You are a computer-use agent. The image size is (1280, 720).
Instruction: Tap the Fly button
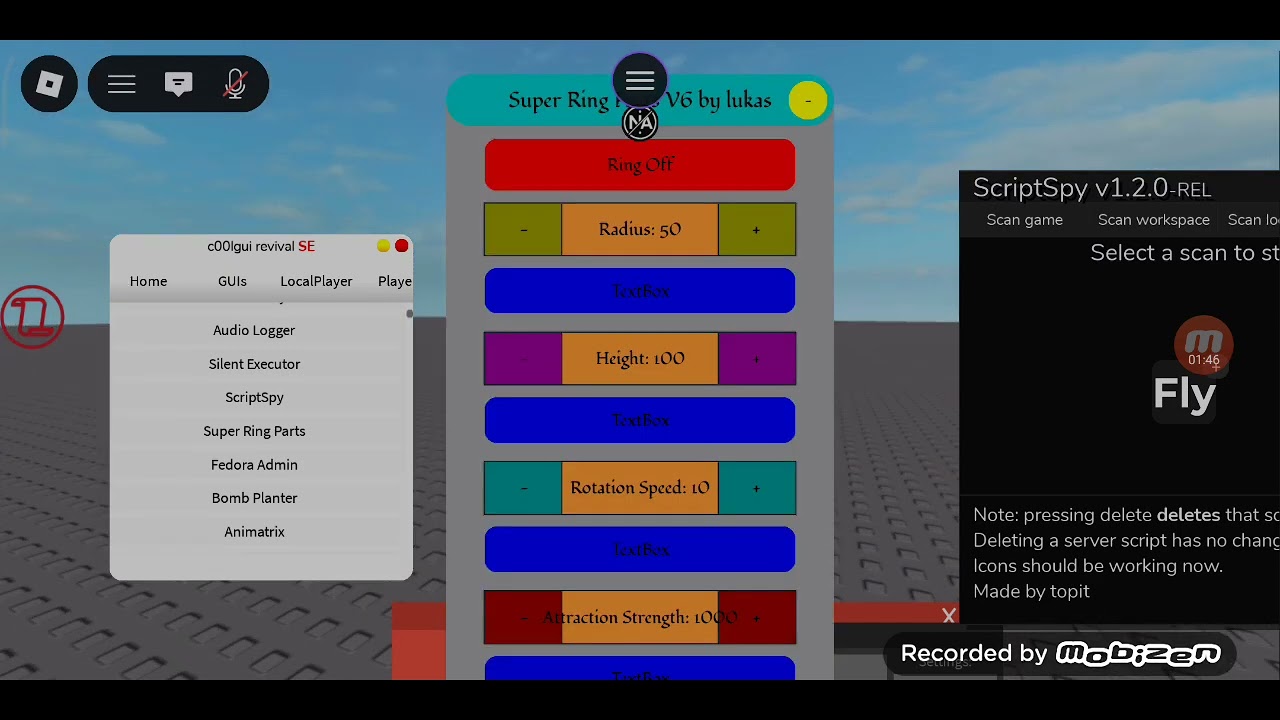pyautogui.click(x=1184, y=394)
